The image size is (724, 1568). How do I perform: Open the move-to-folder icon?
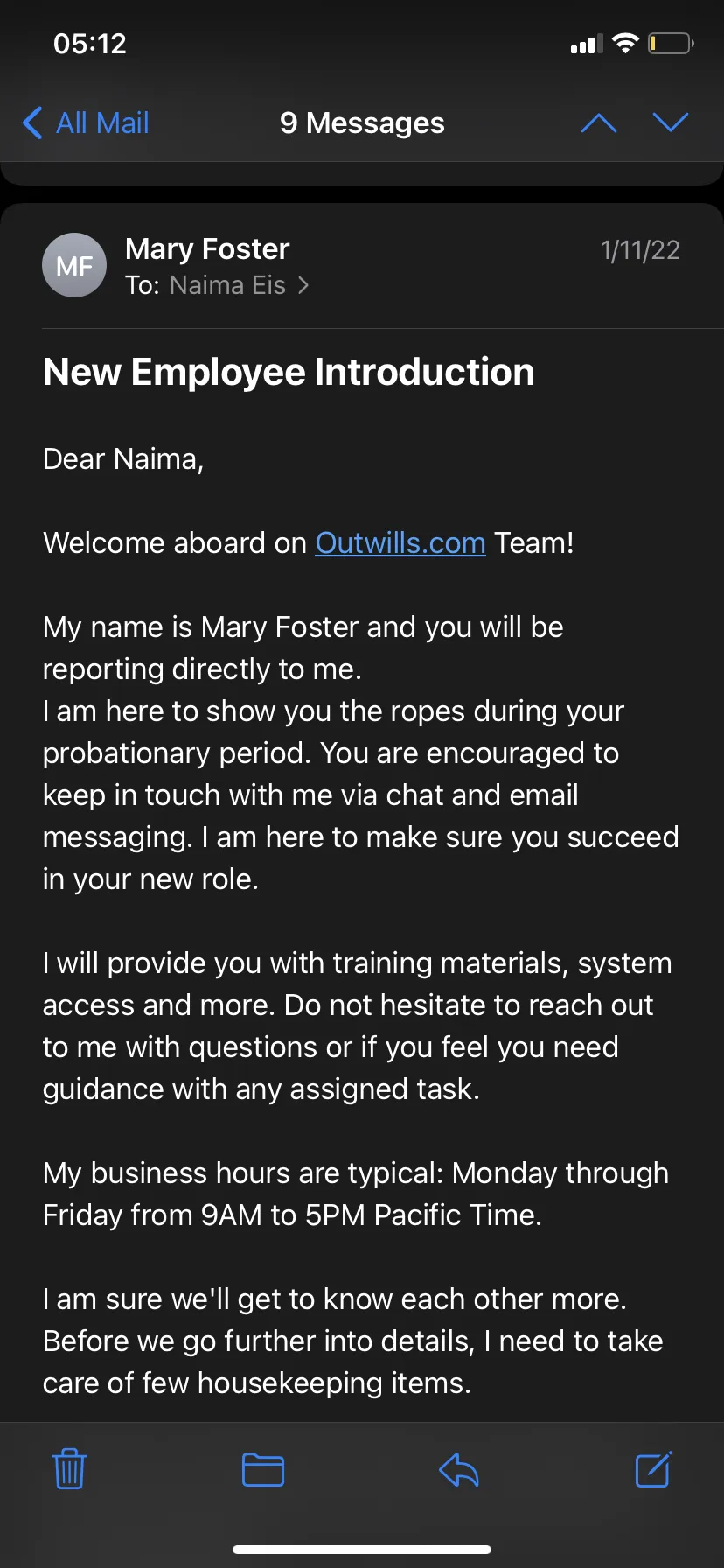coord(263,1469)
